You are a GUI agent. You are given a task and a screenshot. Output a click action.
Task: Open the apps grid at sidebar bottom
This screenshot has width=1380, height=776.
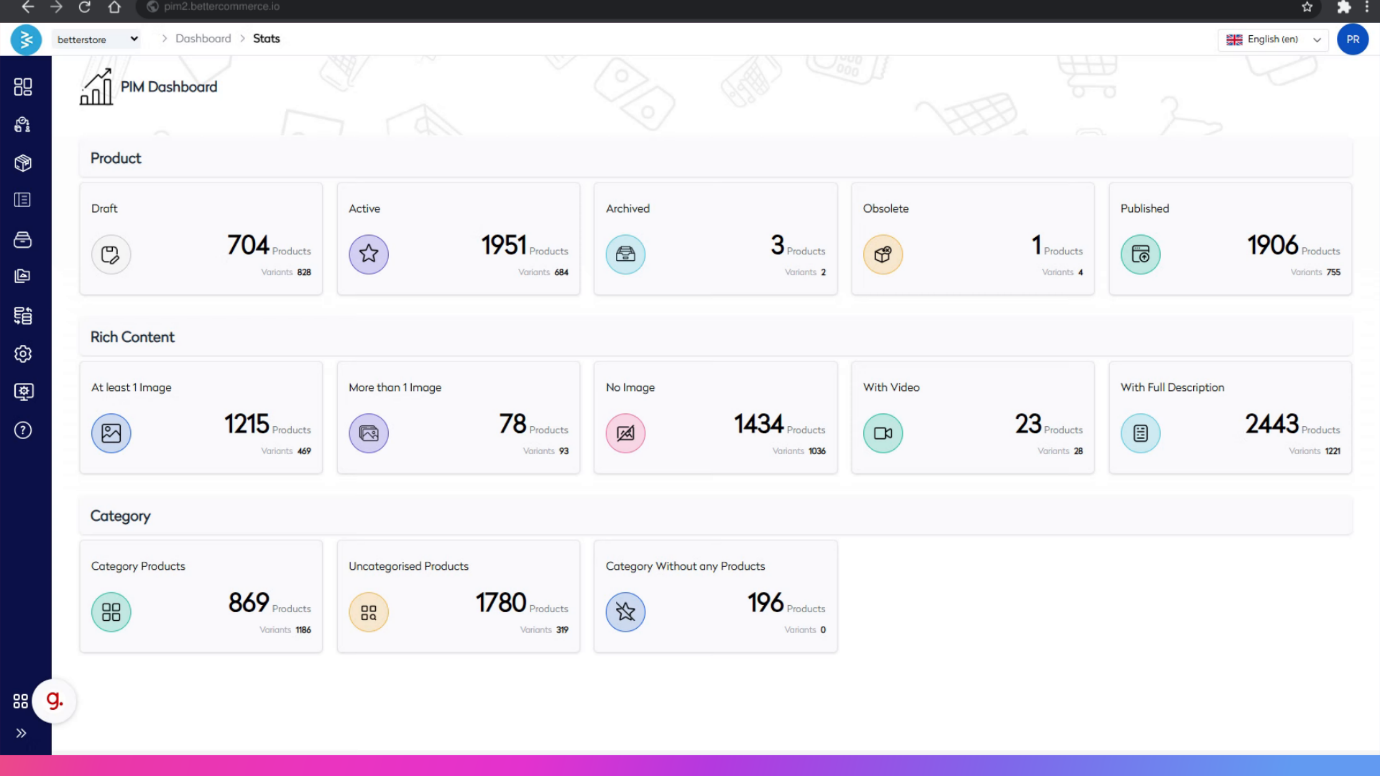pos(20,702)
